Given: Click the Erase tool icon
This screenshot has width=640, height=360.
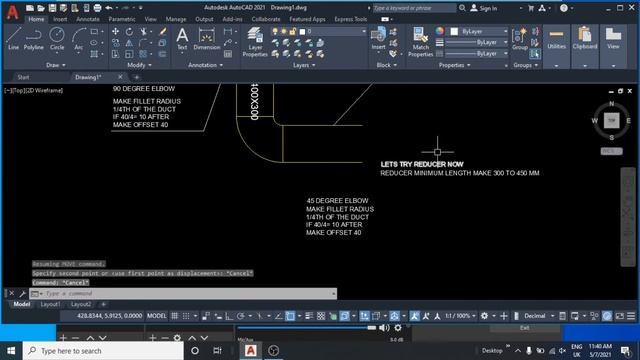Looking at the screenshot, I should (162, 31).
